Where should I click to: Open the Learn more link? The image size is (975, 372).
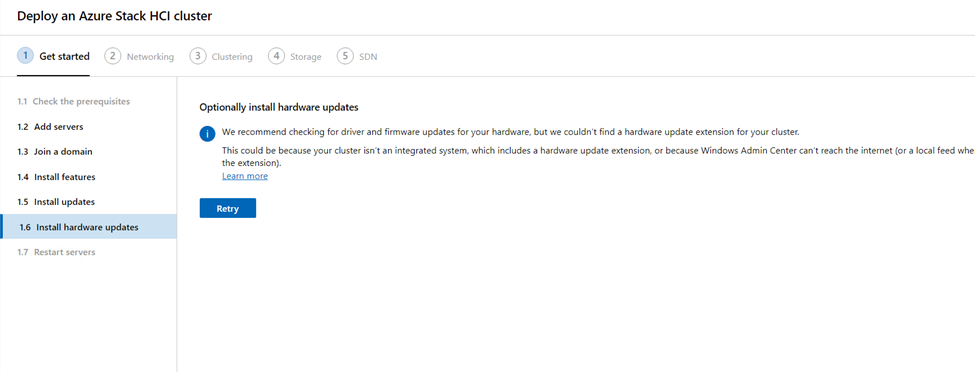(x=245, y=176)
